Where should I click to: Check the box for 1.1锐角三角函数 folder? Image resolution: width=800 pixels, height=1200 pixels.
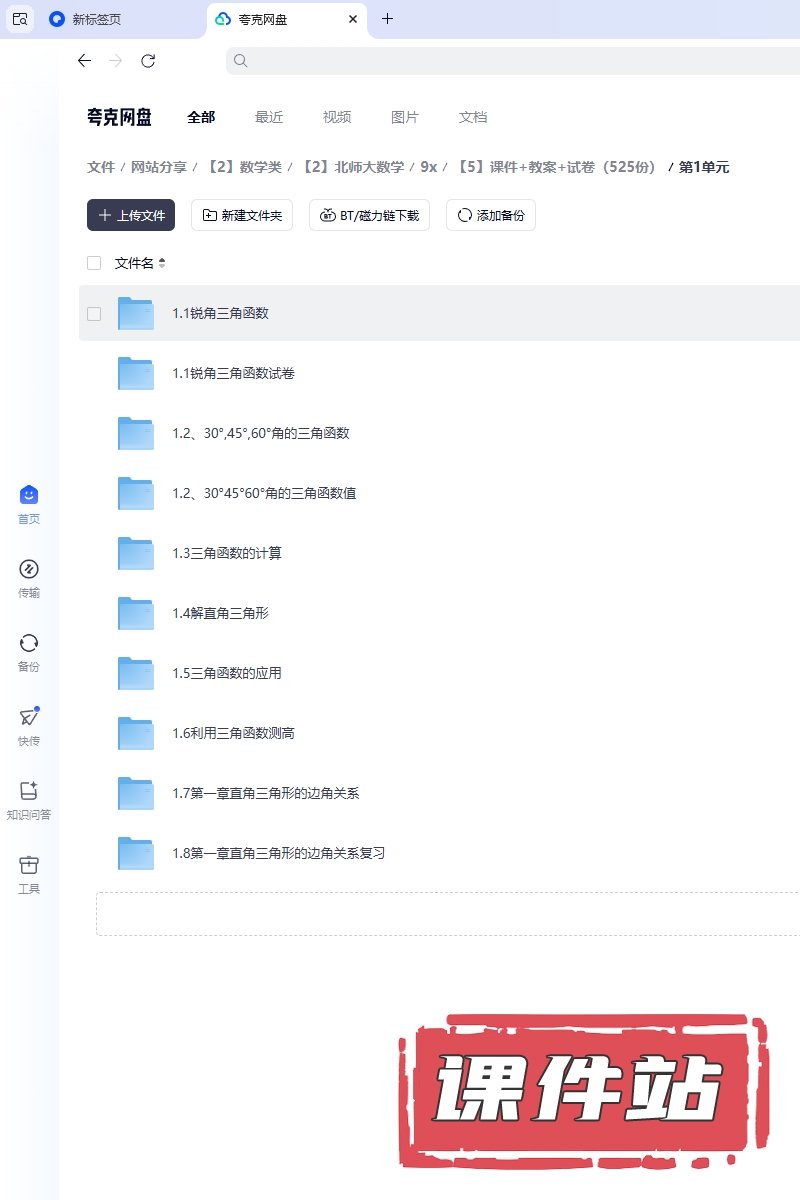94,313
